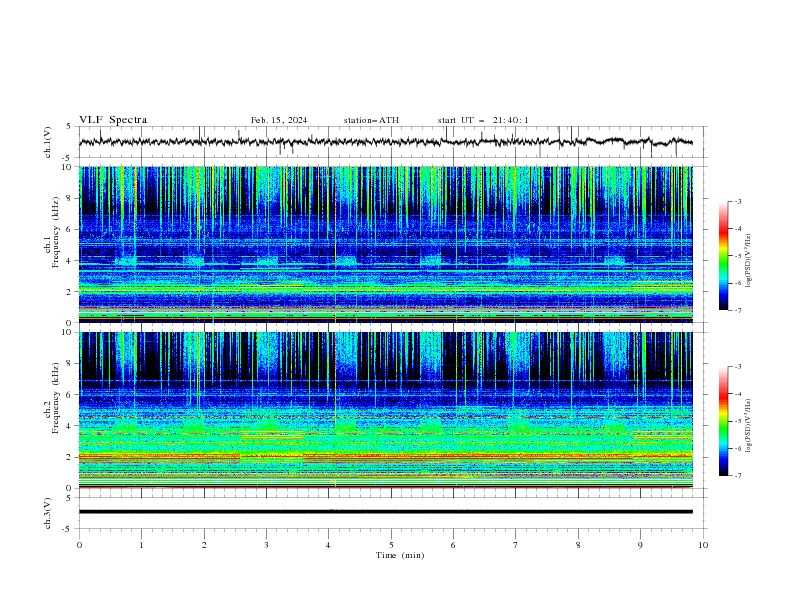Screen dimensions: 792x612
Task: Click time axis tick label "2"
Action: 204,545
